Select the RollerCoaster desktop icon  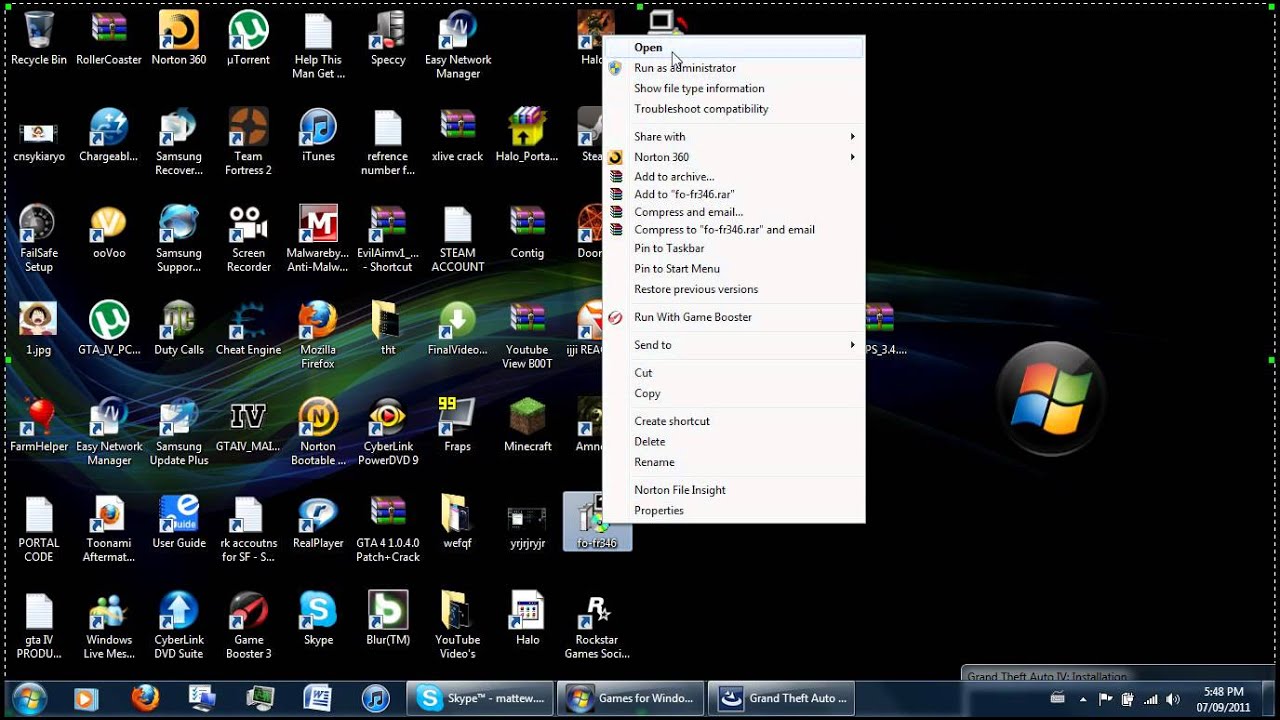click(109, 39)
